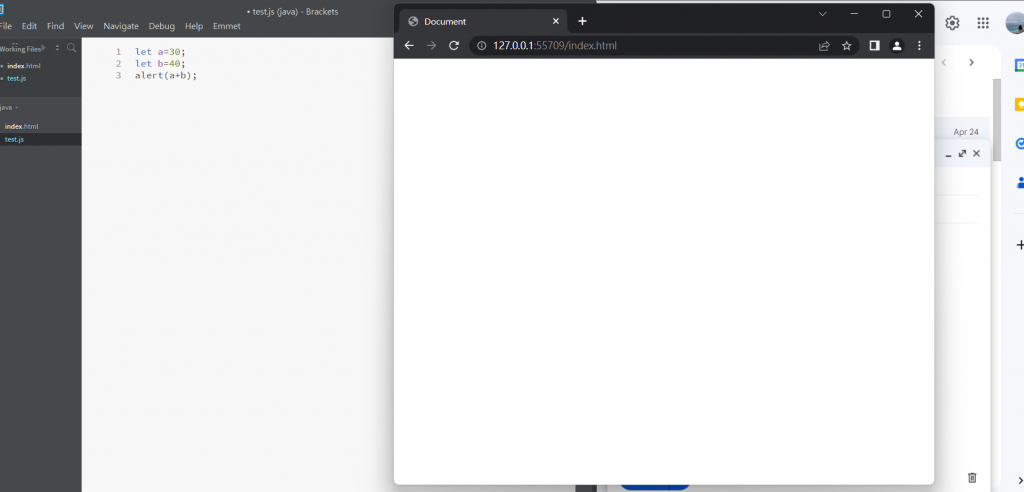Open the Navigate menu in Brackets
This screenshot has height=492, width=1024.
pos(121,26)
